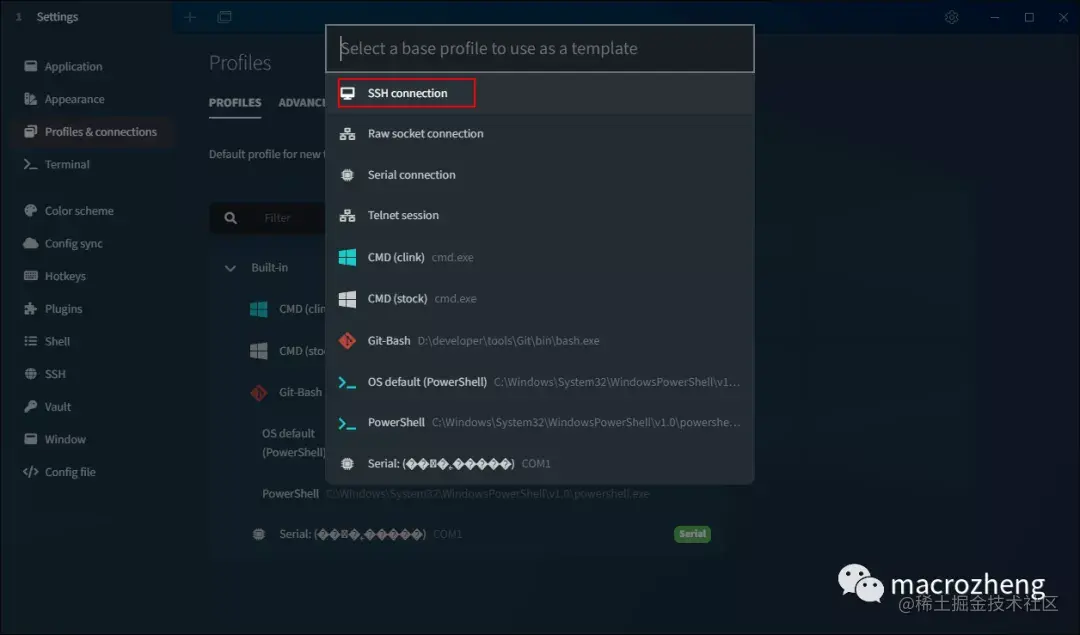Click the green Serial badge
This screenshot has height=635, width=1080.
pyautogui.click(x=692, y=534)
